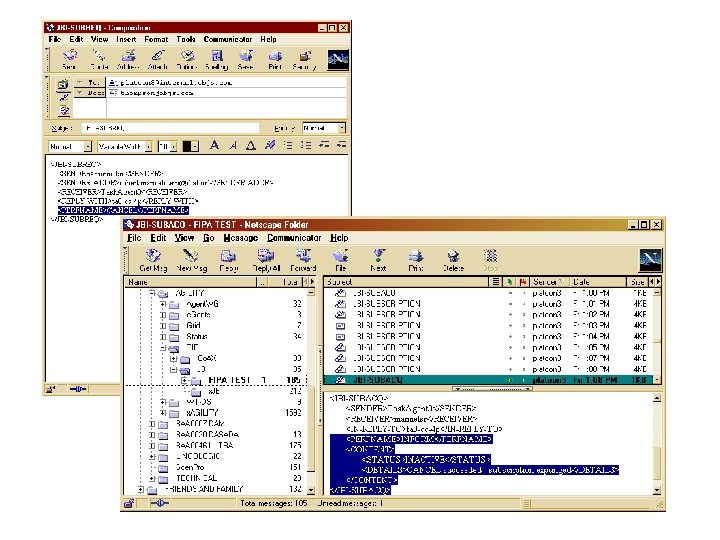Click the larger-font A icon in Composition

coord(214,146)
